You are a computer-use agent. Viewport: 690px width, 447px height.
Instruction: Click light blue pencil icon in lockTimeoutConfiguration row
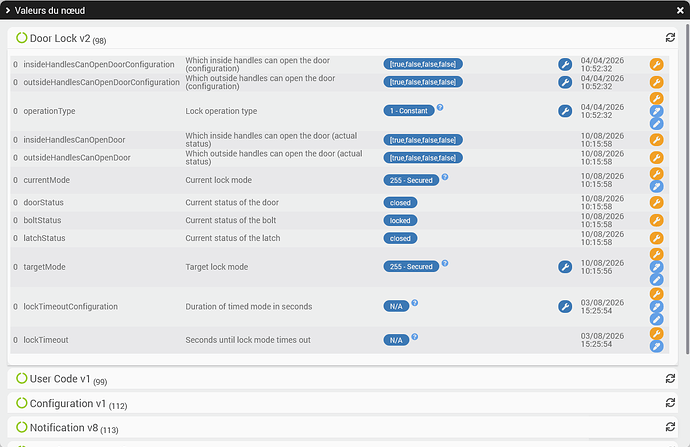pos(657,319)
